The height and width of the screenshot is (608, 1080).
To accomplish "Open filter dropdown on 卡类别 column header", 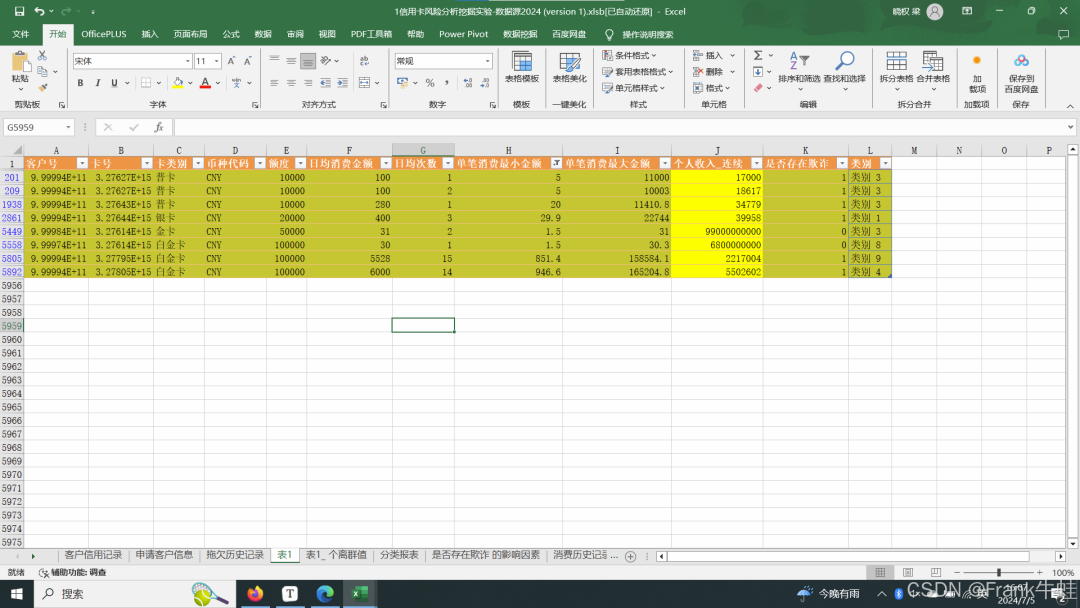I will pyautogui.click(x=198, y=163).
